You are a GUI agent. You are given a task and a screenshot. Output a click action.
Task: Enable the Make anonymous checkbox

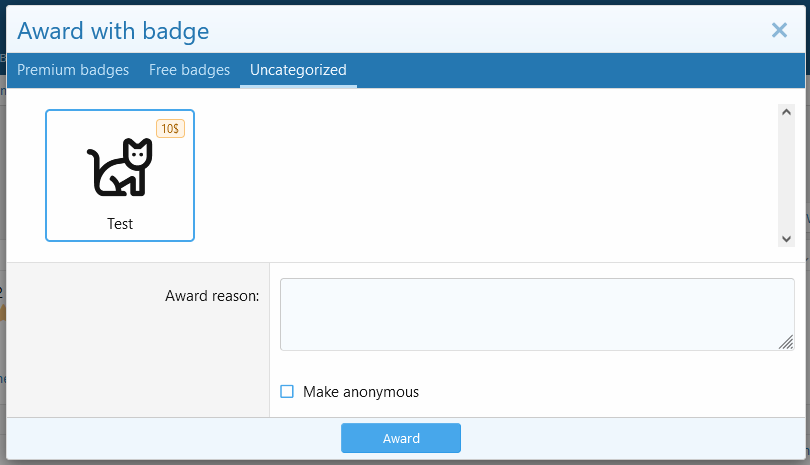(x=287, y=391)
